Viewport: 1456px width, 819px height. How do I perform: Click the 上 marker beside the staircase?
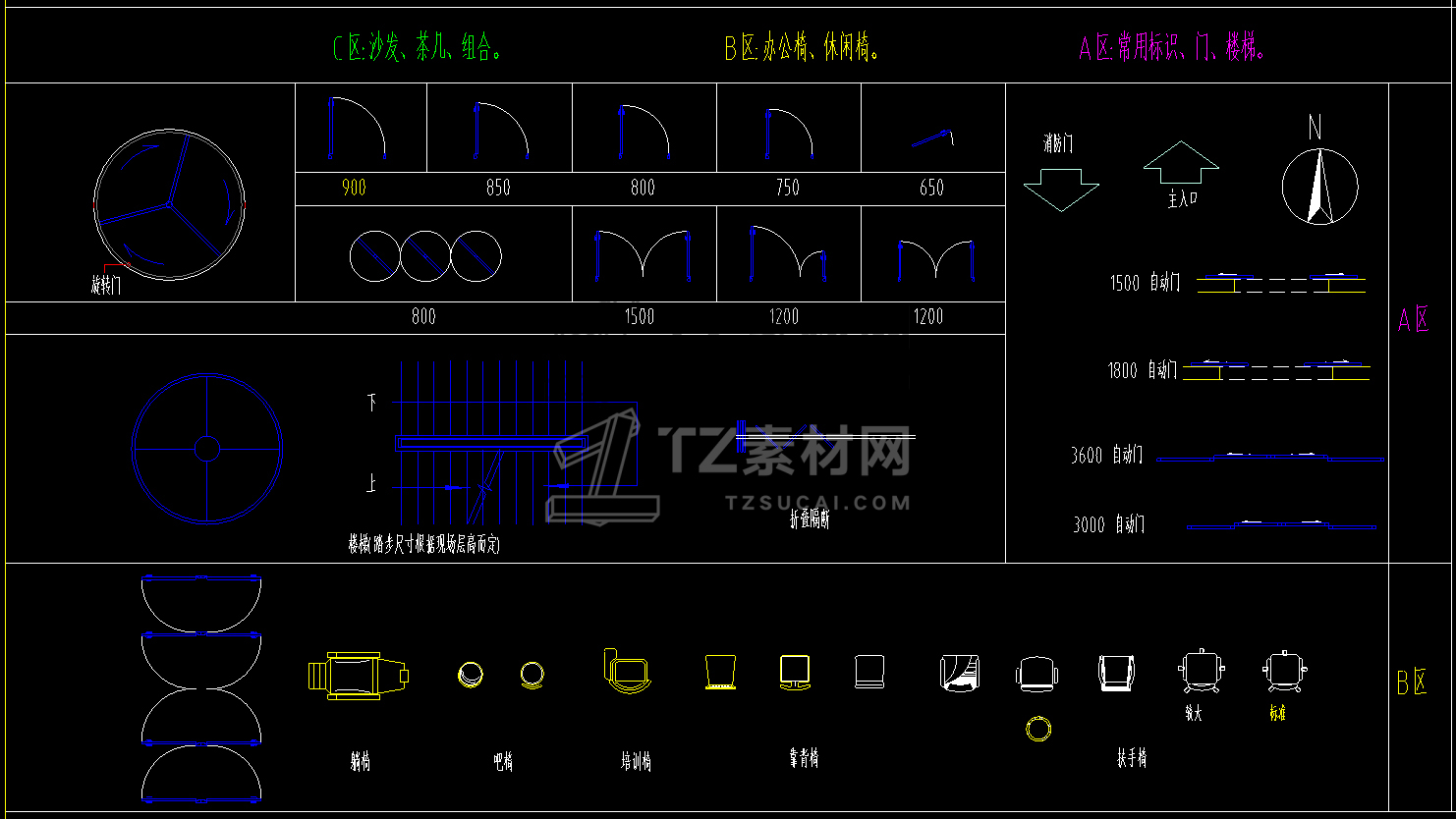[x=371, y=484]
